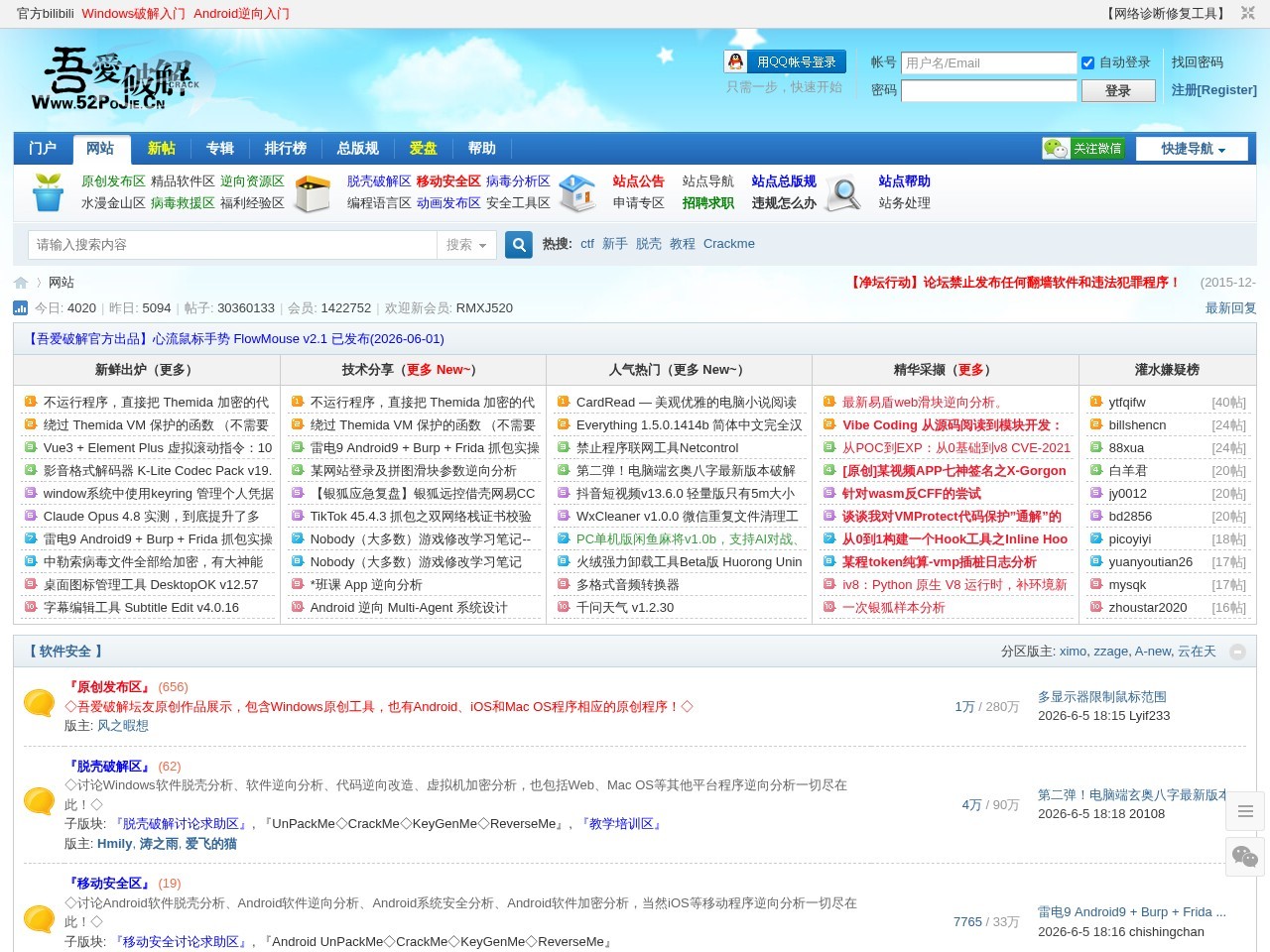Screen dimensions: 1270x952
Task: Click the hot search tag ctf
Action: [x=587, y=244]
